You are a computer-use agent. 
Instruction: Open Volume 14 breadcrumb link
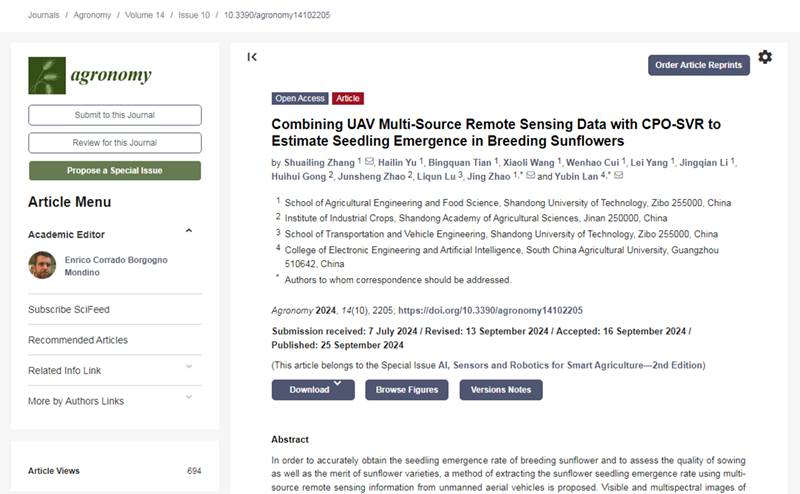click(x=145, y=15)
